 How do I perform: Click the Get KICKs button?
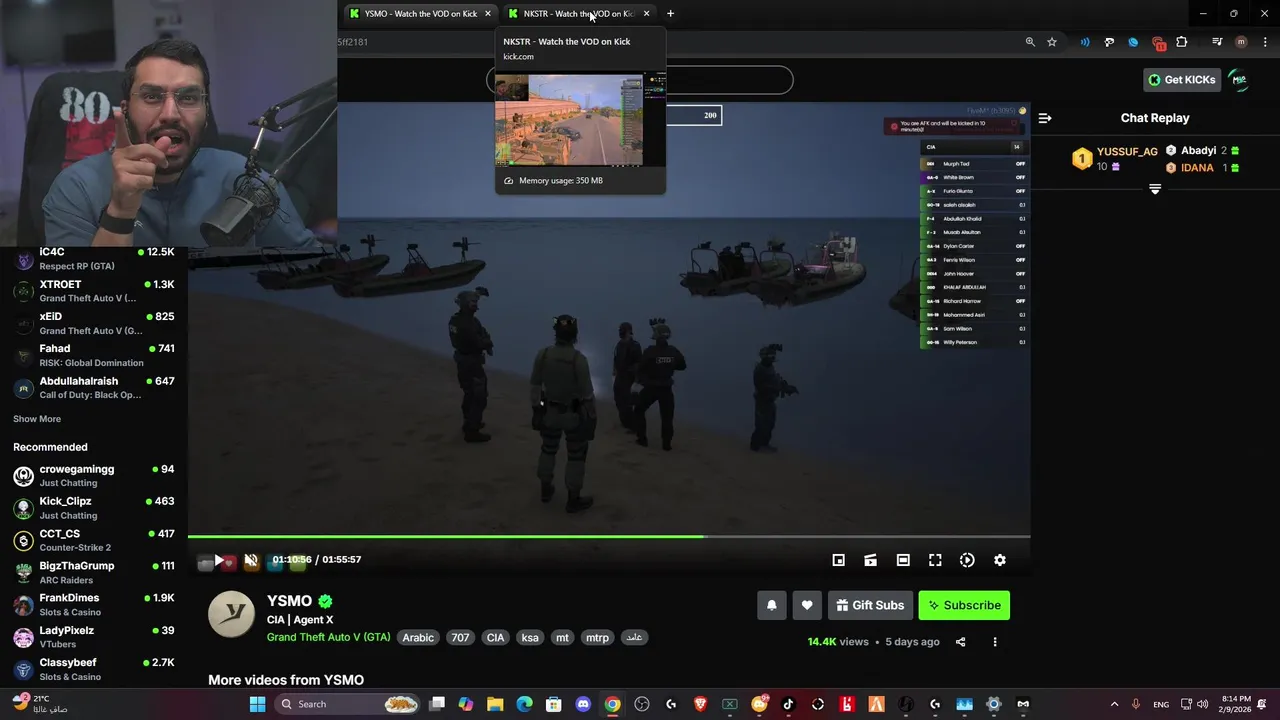point(1182,80)
